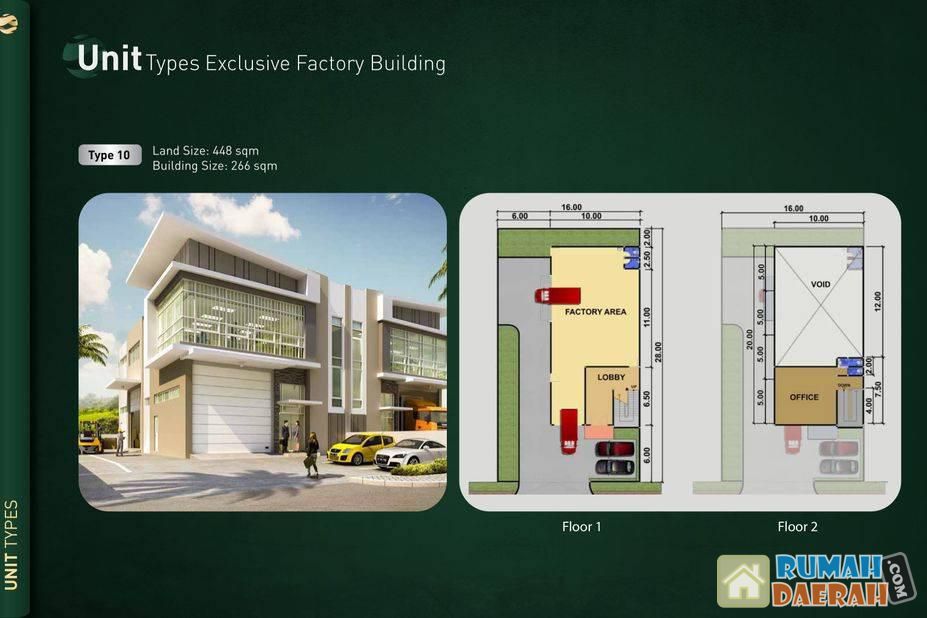Click the RumahDaerah house icon
The height and width of the screenshot is (618, 927).
[743, 581]
